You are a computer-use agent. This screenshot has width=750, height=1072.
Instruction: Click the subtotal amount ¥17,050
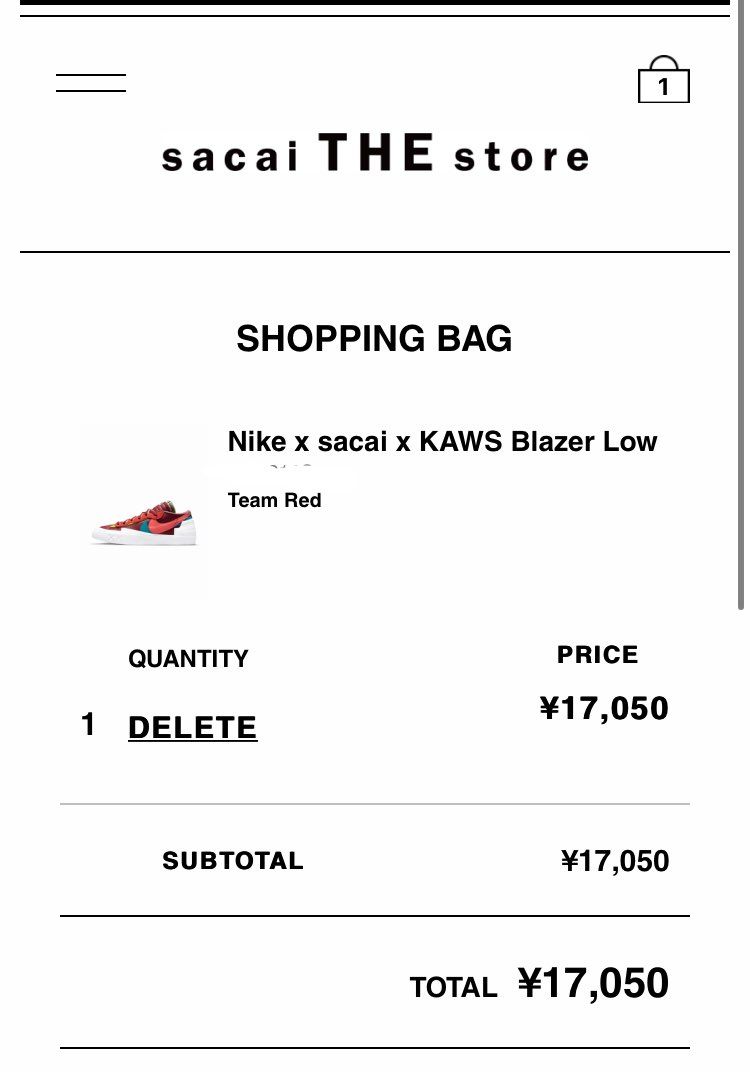tap(615, 861)
